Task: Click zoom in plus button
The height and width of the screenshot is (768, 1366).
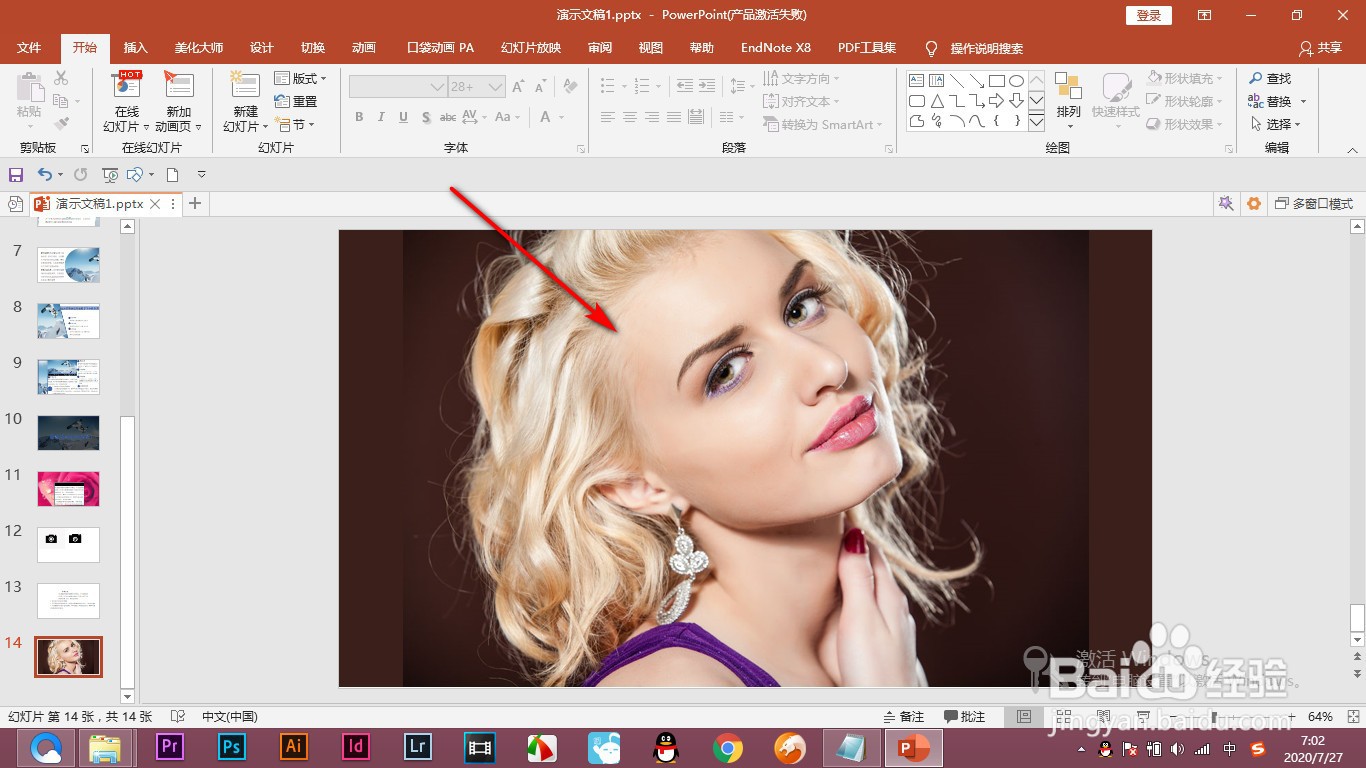Action: pyautogui.click(x=1292, y=716)
